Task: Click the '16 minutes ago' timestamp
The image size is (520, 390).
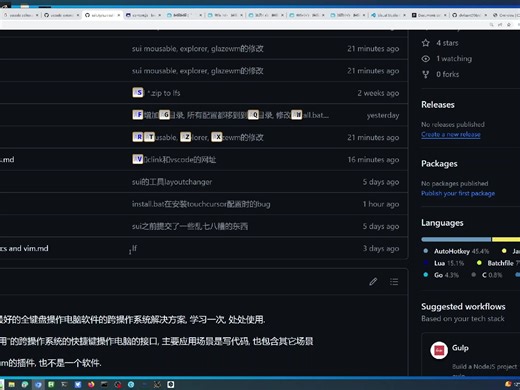Action: (373, 160)
